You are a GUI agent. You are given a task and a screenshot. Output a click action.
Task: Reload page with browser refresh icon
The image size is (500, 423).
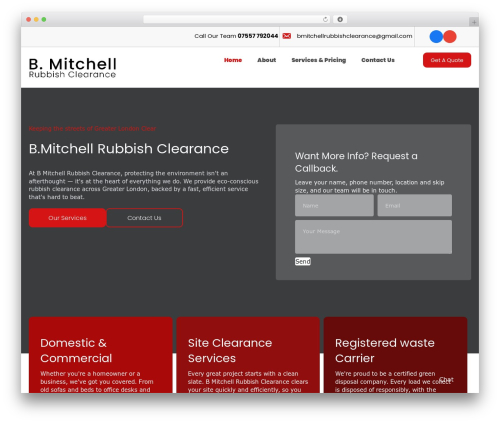pyautogui.click(x=325, y=19)
